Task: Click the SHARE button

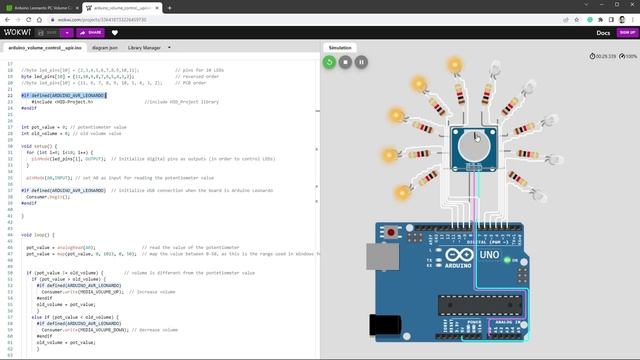Action: tap(91, 33)
